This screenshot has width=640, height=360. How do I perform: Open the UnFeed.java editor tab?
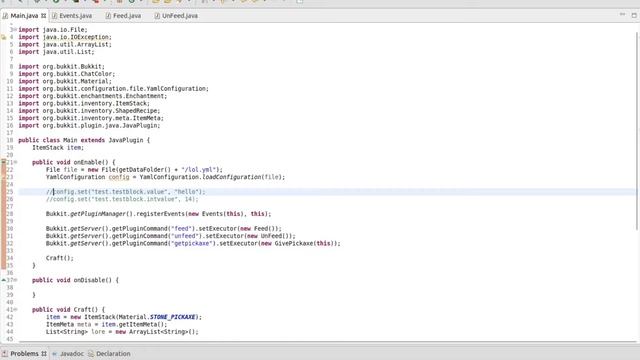pyautogui.click(x=176, y=16)
